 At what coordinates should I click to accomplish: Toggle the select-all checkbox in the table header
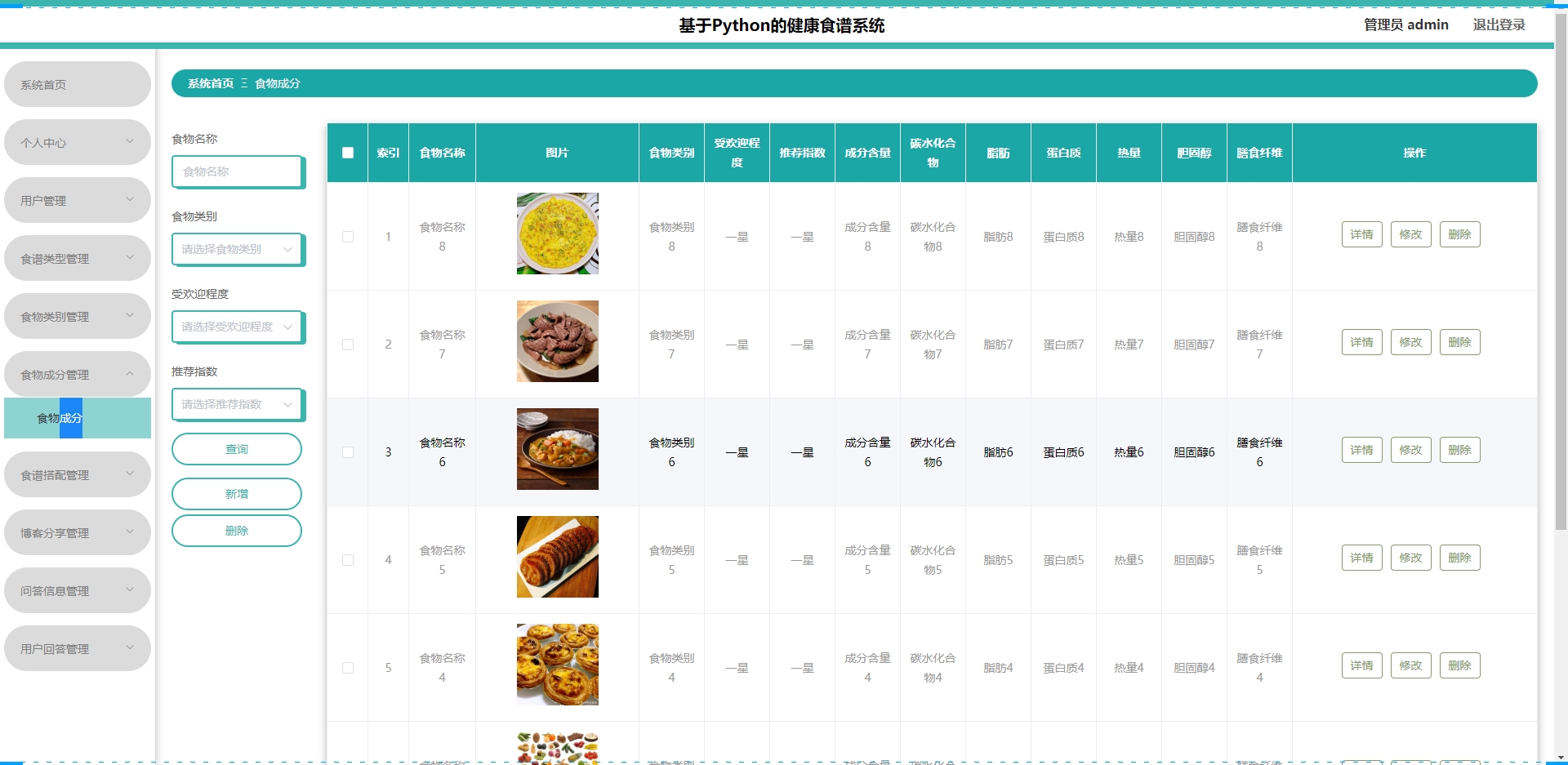(x=348, y=153)
